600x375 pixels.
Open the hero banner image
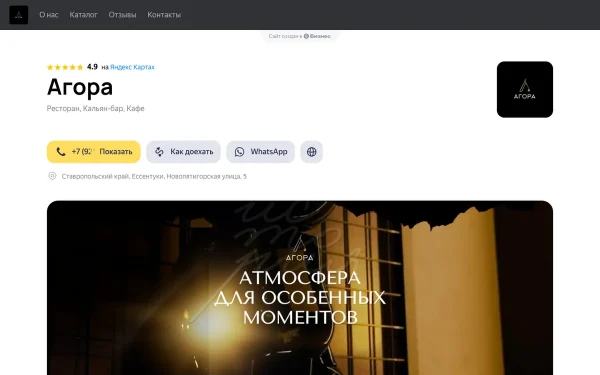(300, 288)
